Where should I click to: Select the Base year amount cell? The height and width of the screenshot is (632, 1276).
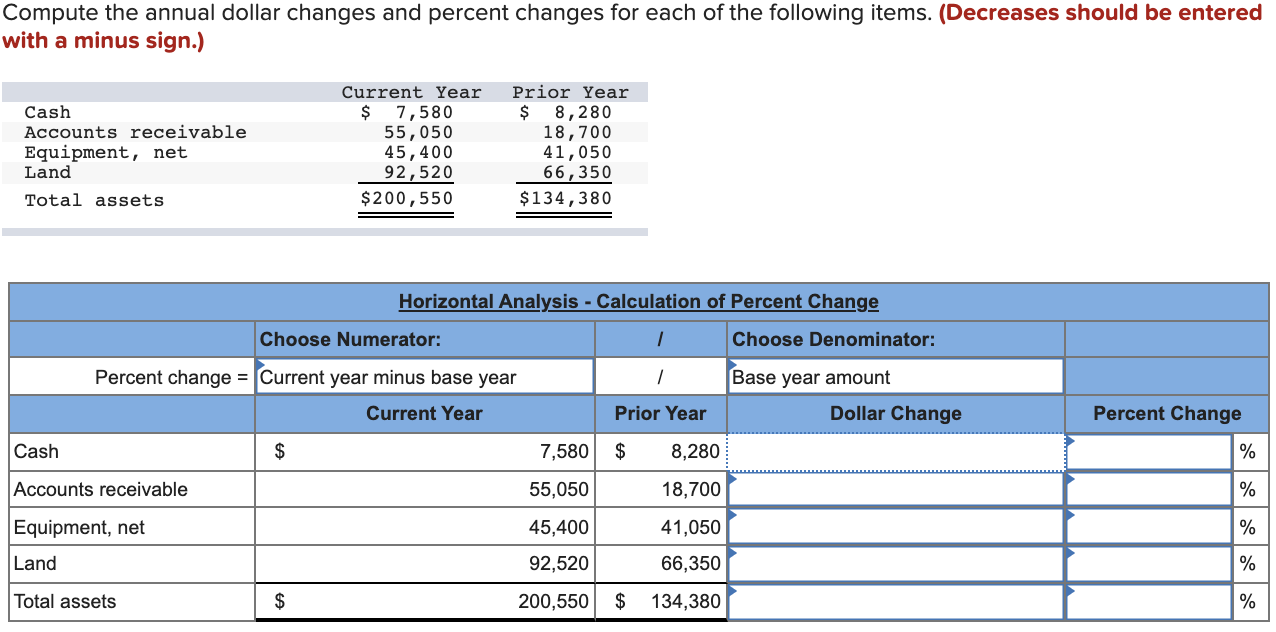(x=896, y=376)
